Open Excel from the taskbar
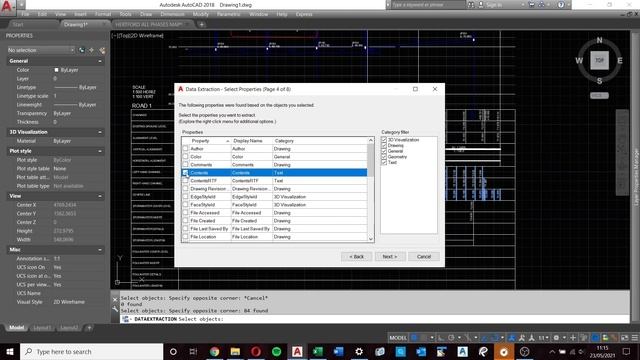This screenshot has height=360, width=640. [318, 351]
